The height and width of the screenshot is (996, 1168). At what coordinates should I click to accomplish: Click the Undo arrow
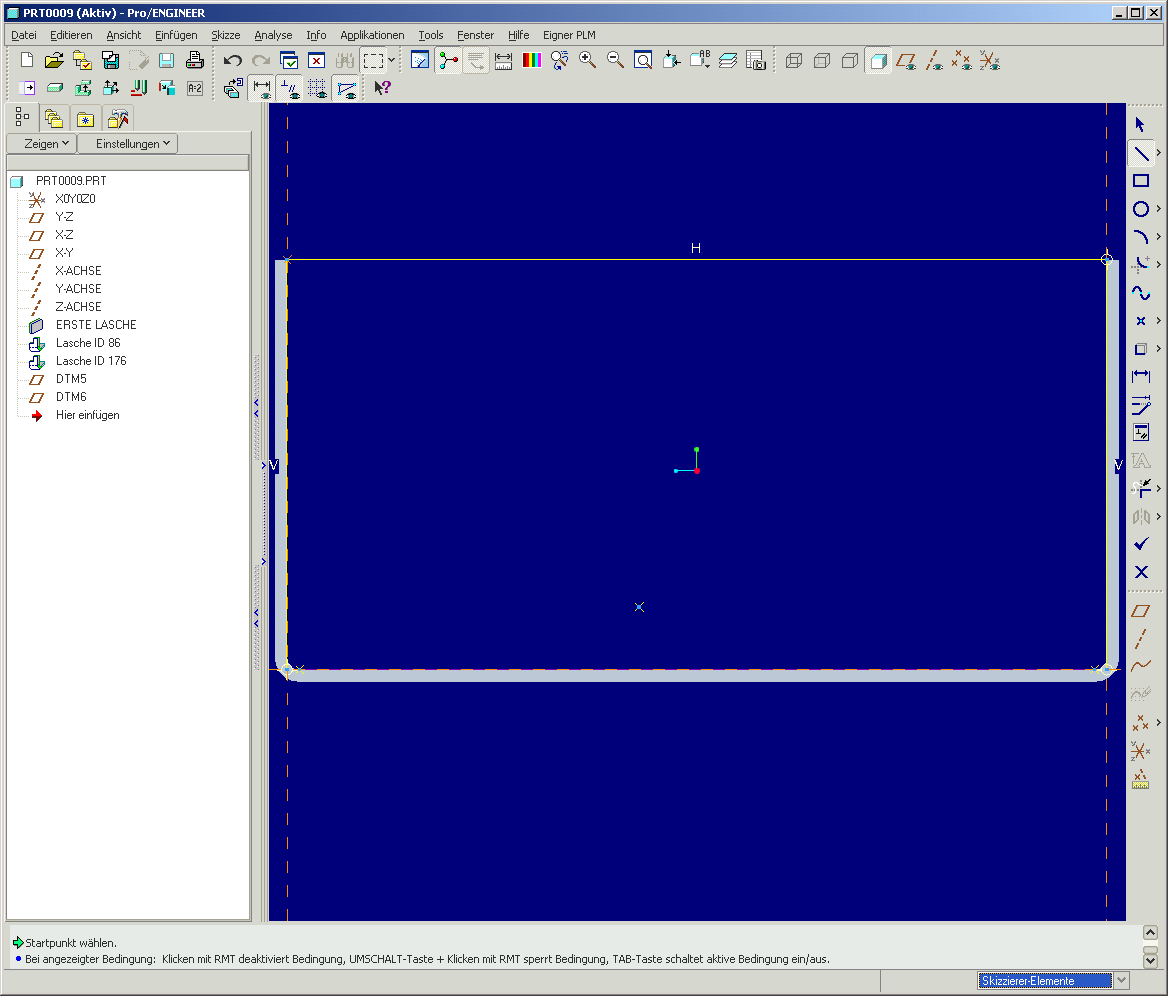[232, 61]
